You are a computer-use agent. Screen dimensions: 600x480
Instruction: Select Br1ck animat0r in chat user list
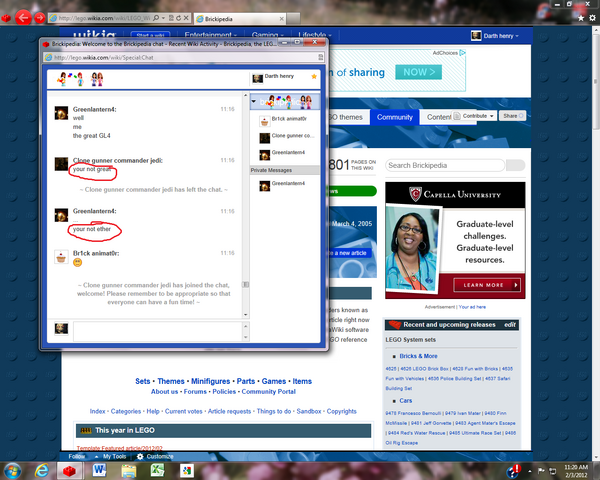284,121
